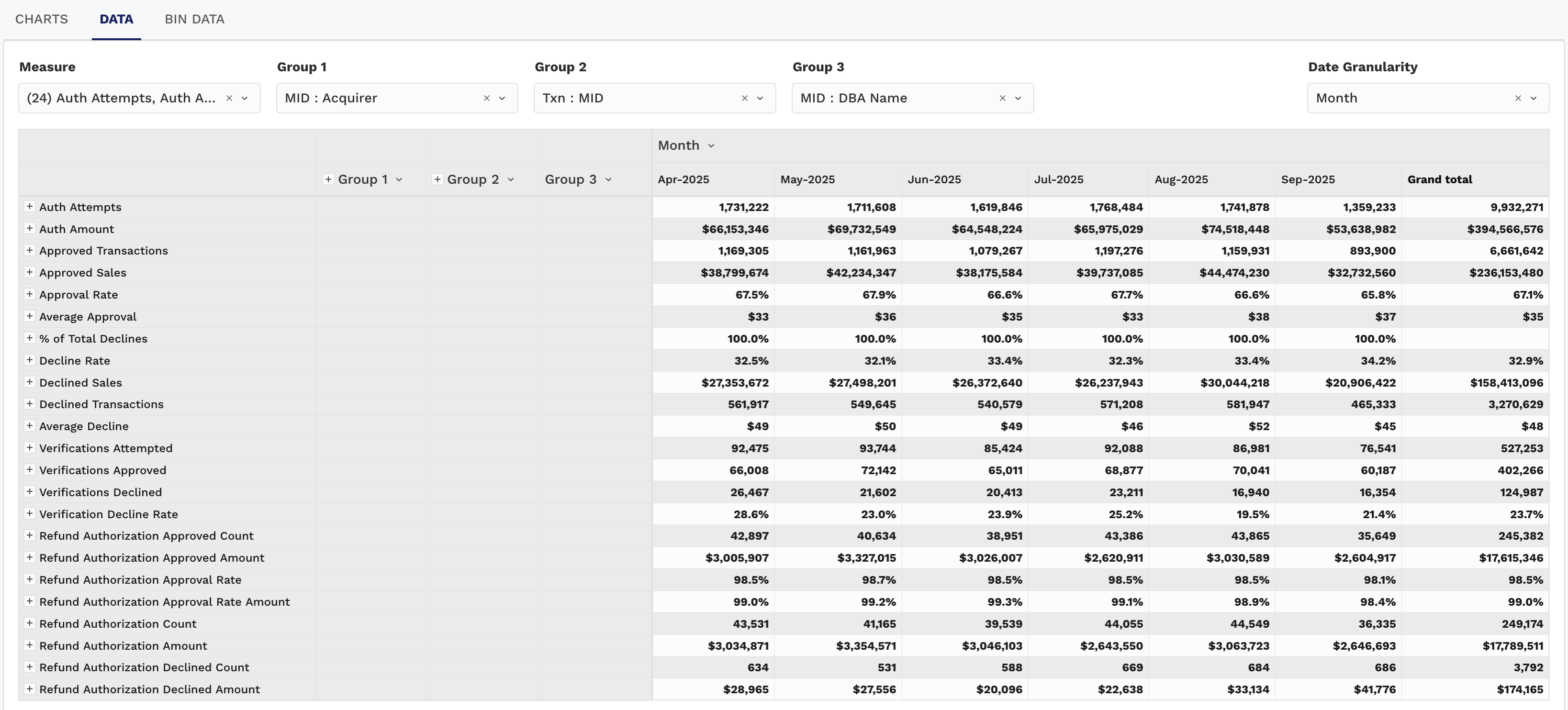Viewport: 1568px width, 710px height.
Task: Clear the Date Granularity Month value
Action: coord(1517,98)
